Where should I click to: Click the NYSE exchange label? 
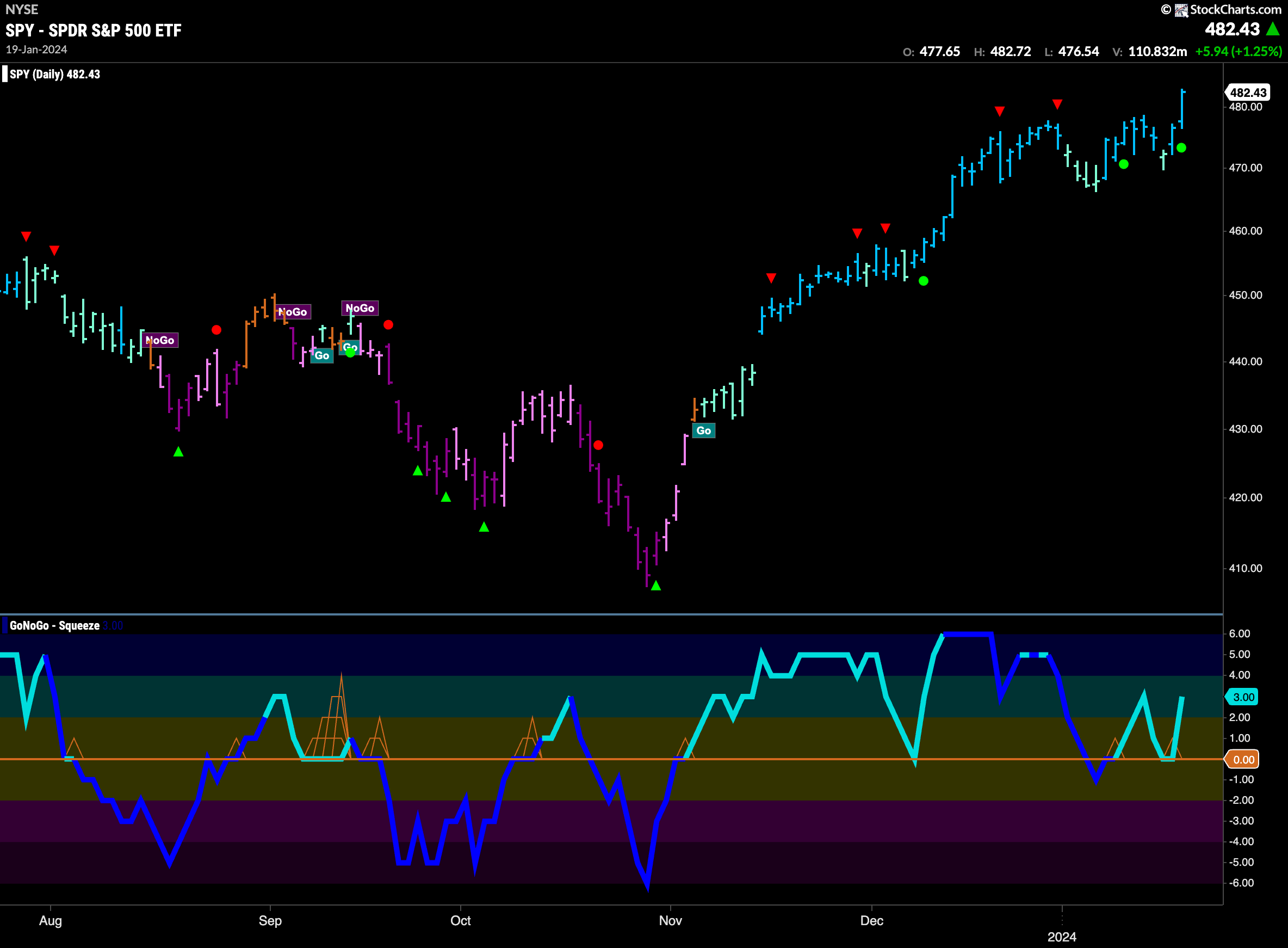[22, 10]
